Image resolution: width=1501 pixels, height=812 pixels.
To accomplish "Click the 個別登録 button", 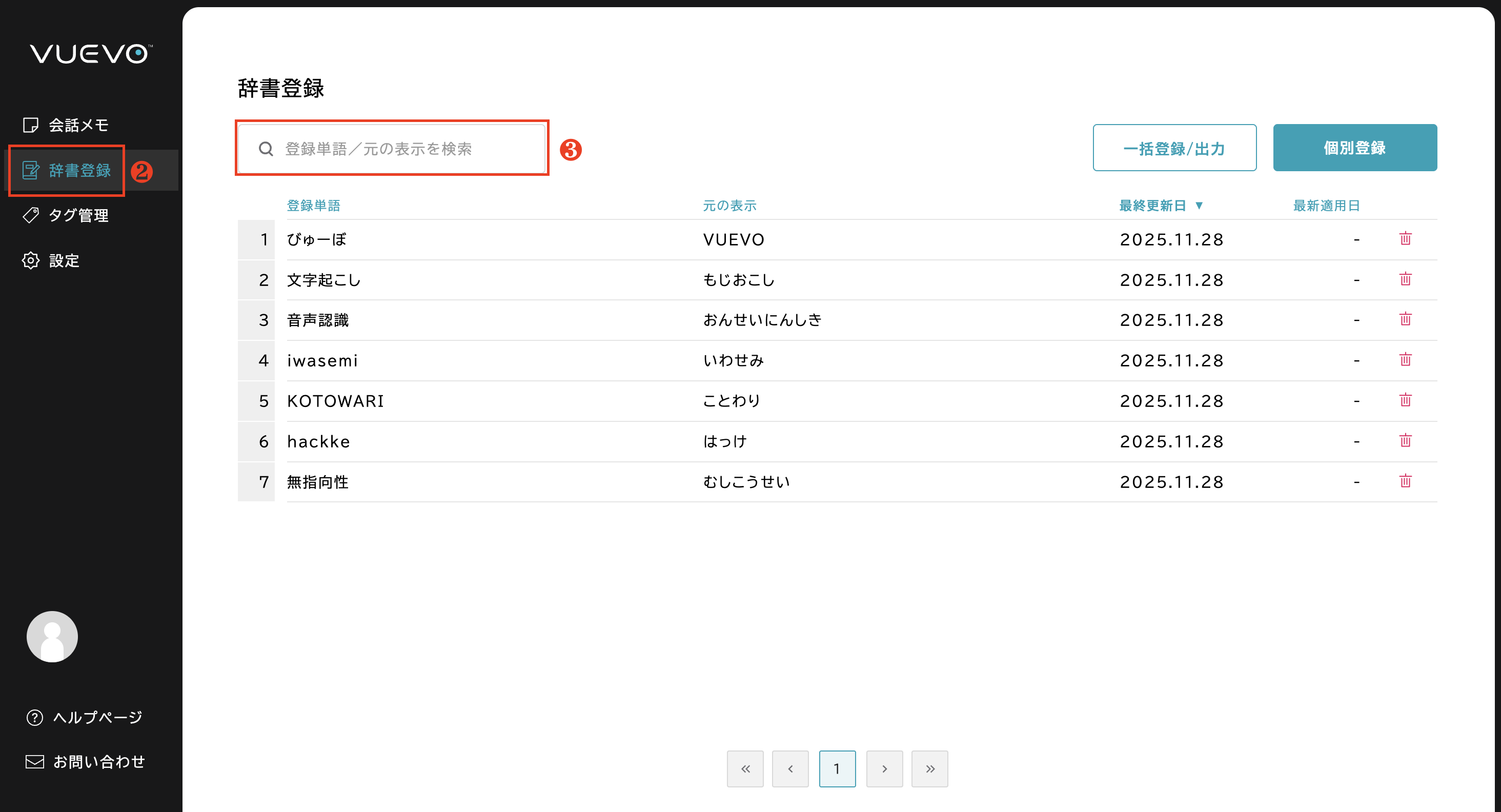I will (x=1354, y=148).
